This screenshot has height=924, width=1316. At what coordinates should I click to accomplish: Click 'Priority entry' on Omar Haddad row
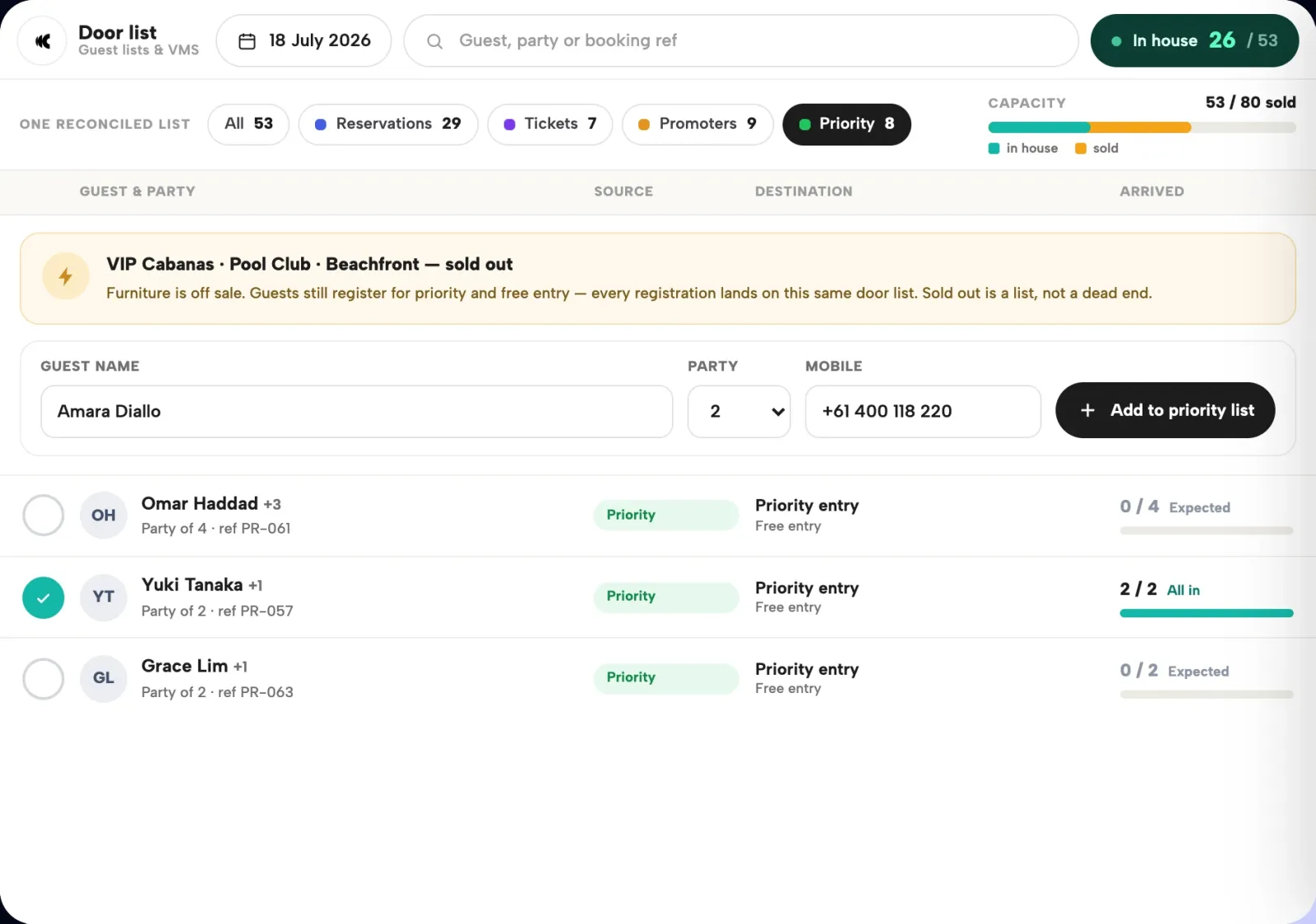click(807, 506)
